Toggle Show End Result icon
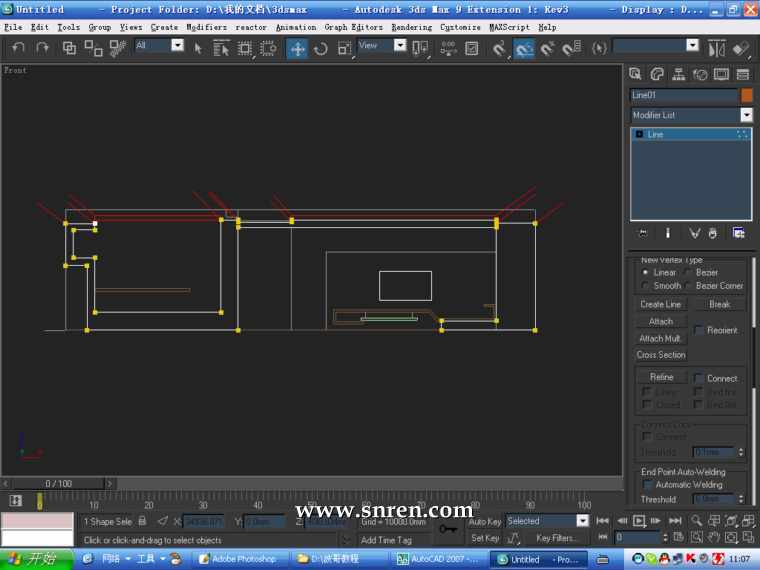This screenshot has height=570, width=760. point(667,234)
